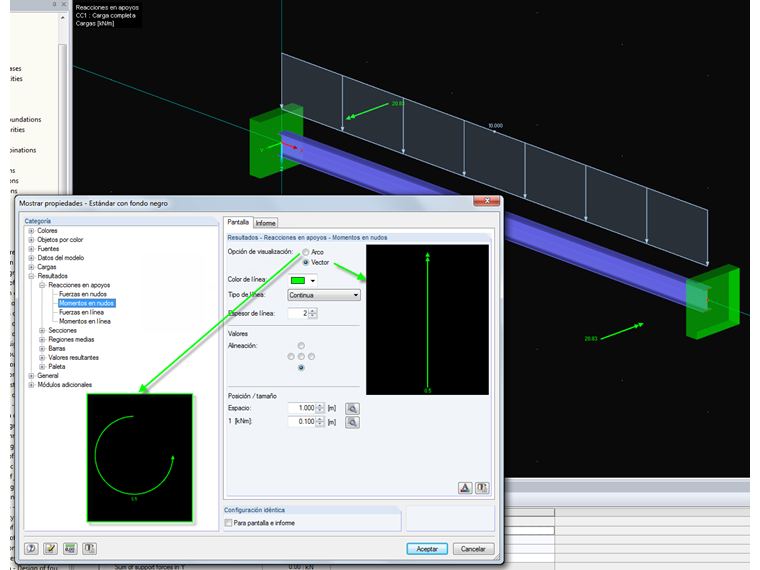Select the Vector visualization option
The image size is (760, 570).
point(306,262)
